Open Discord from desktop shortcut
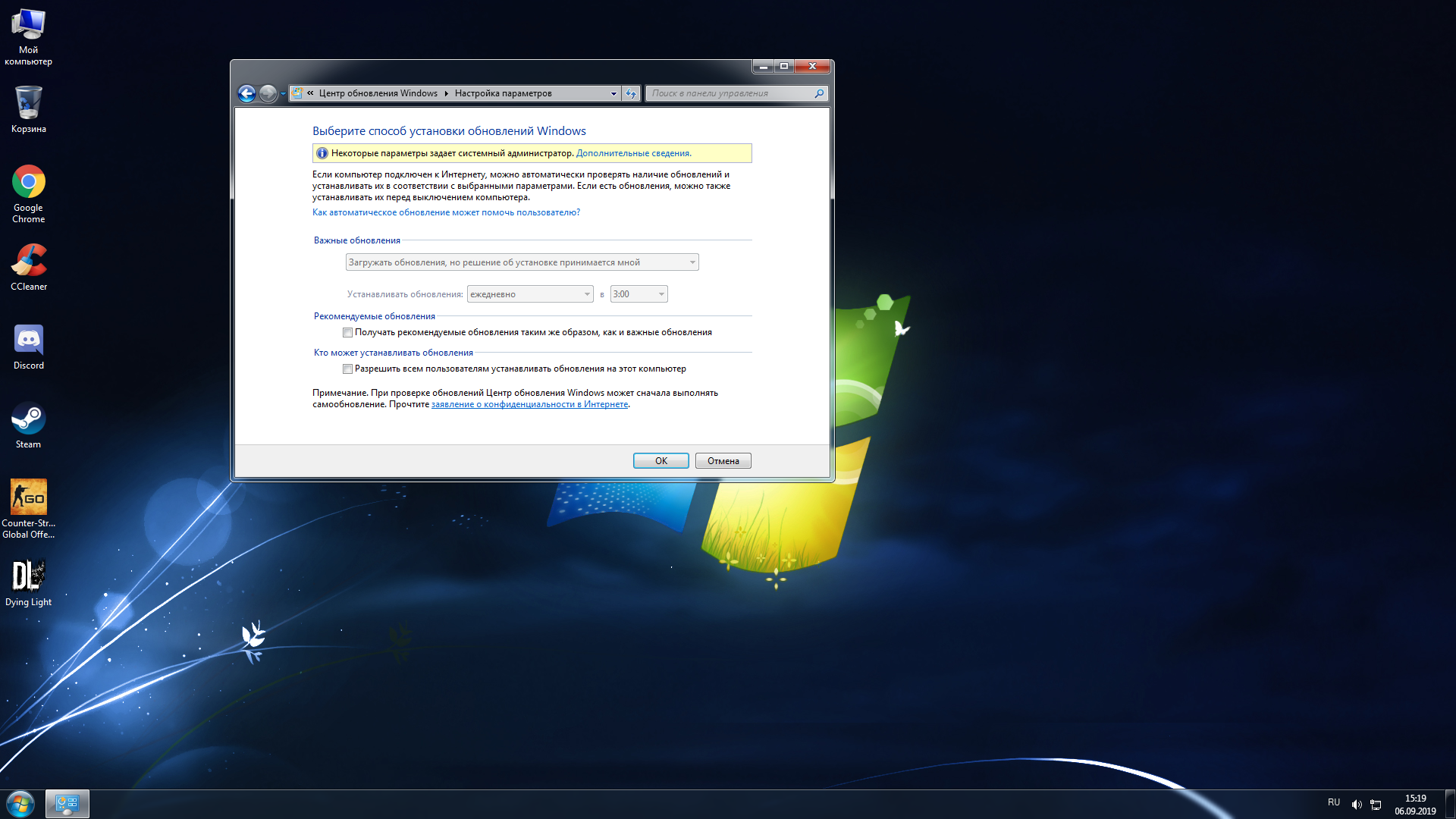 [x=27, y=344]
